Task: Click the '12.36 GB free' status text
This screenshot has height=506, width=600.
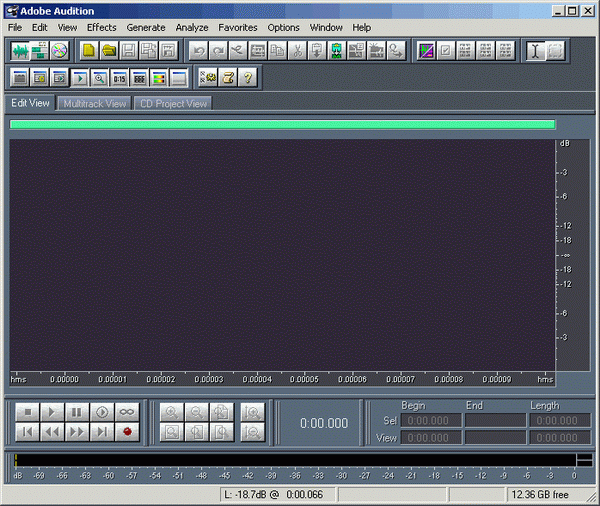Action: click(540, 495)
